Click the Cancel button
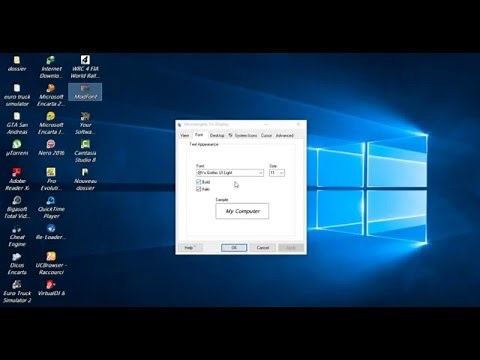Viewport: 480px width, 360px height. click(x=263, y=248)
